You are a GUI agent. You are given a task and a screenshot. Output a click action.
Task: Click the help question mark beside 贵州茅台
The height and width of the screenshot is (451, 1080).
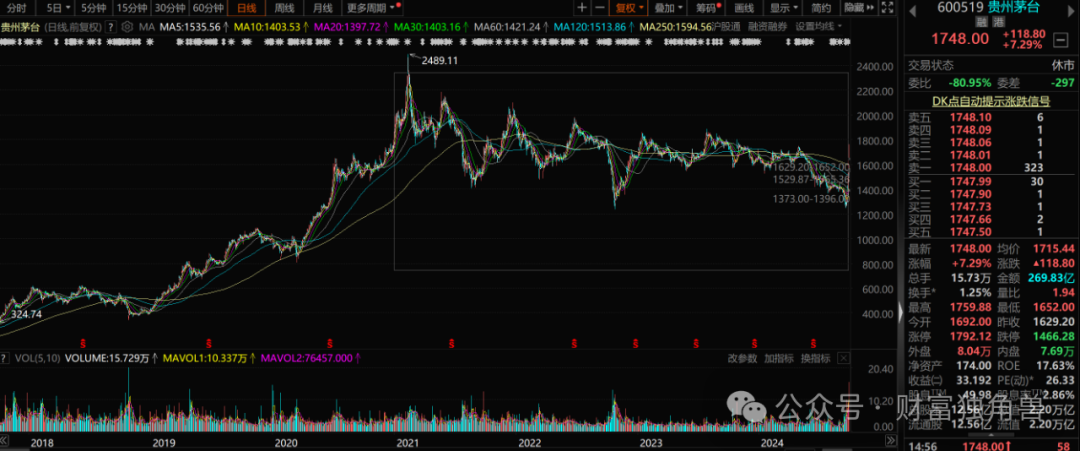tap(112, 27)
